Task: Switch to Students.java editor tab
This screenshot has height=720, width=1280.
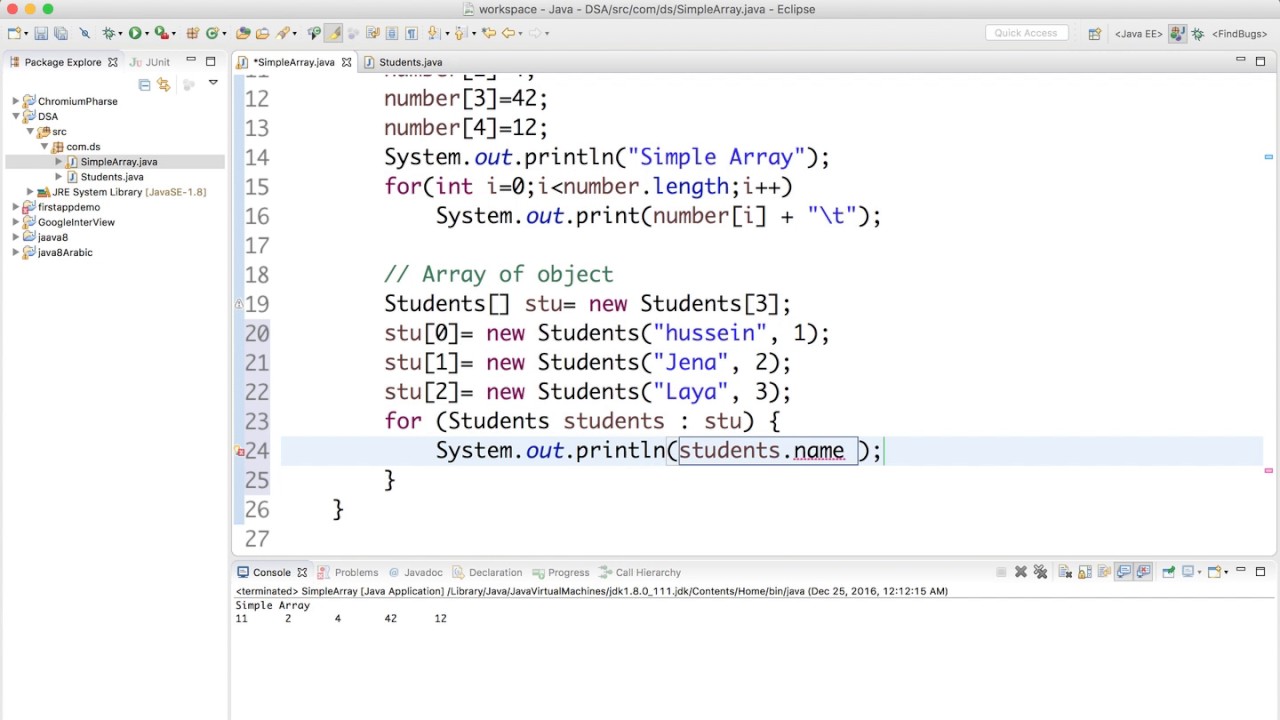Action: coord(403,62)
